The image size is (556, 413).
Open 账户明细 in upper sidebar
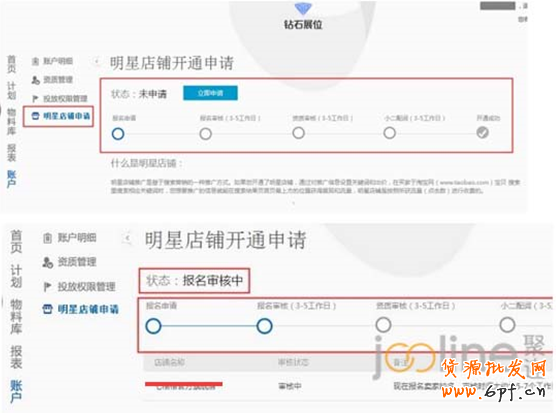click(x=52, y=61)
